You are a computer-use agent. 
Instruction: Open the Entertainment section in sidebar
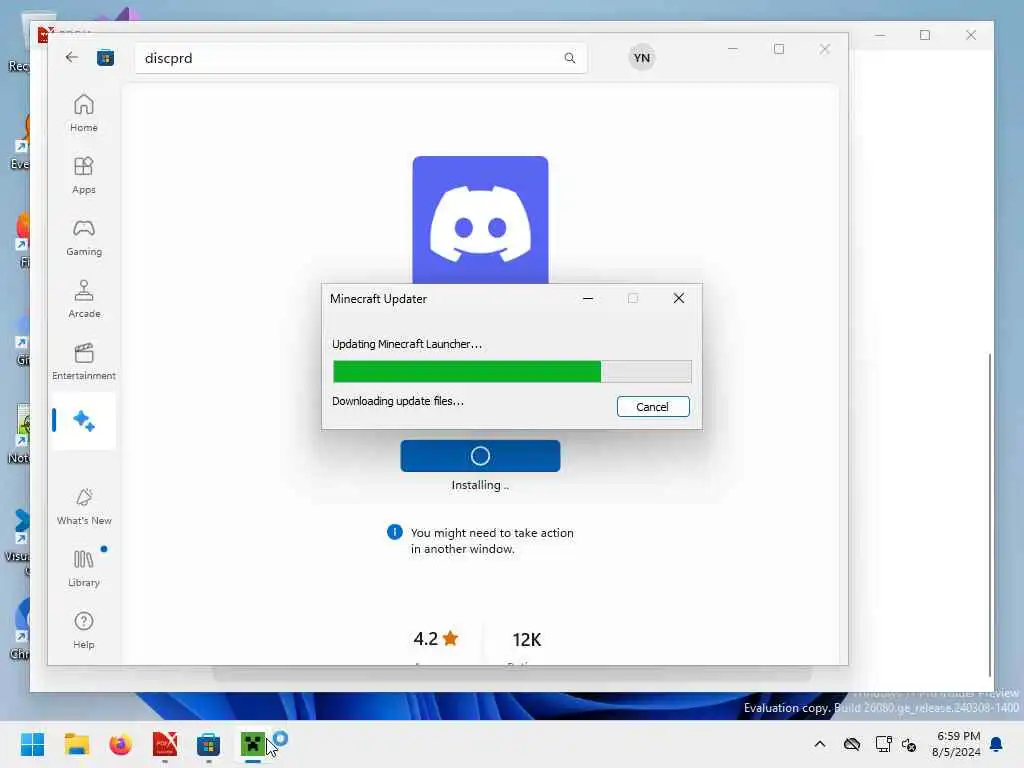click(x=84, y=361)
